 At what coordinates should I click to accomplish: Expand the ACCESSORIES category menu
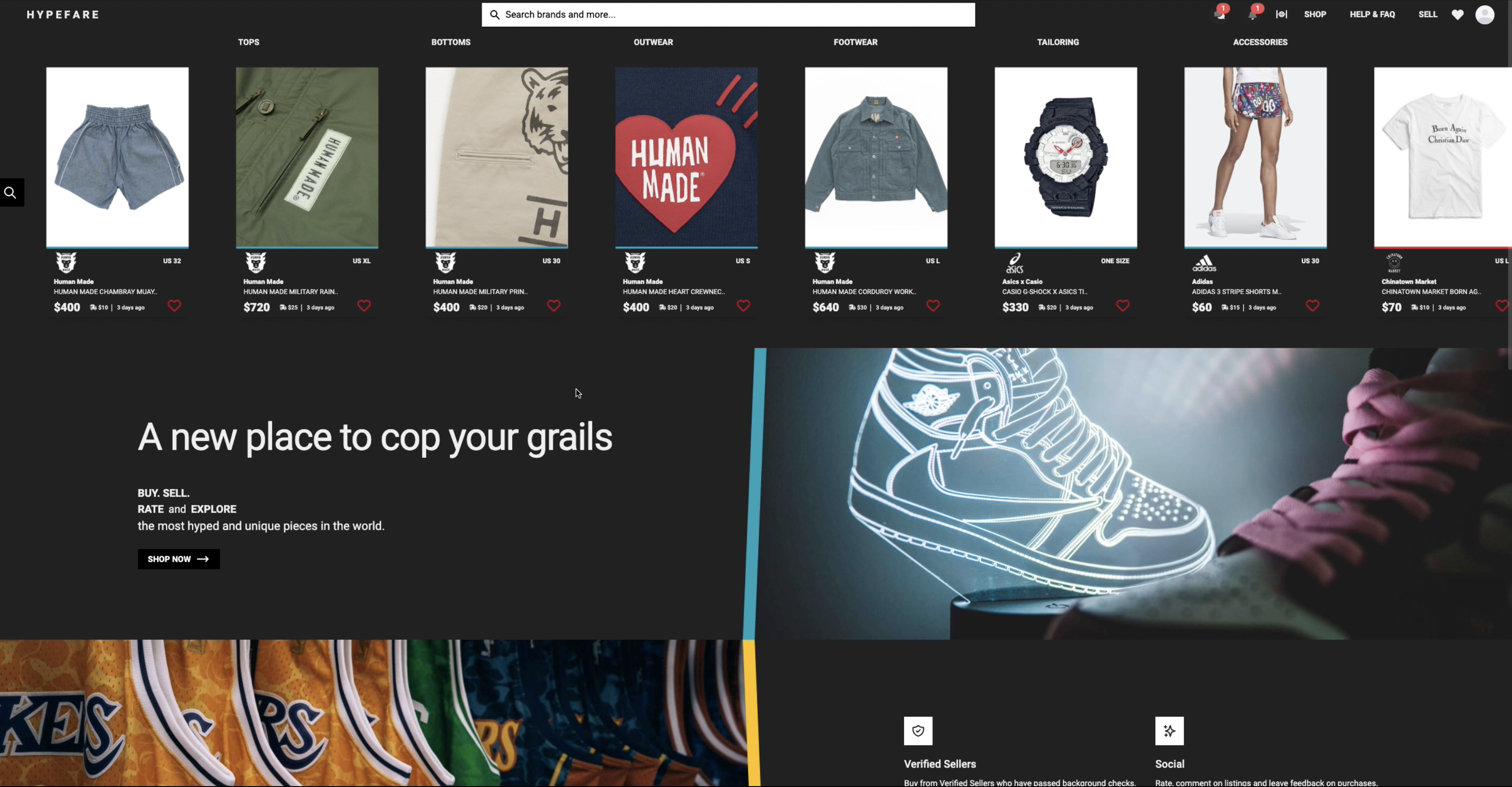coord(1259,42)
